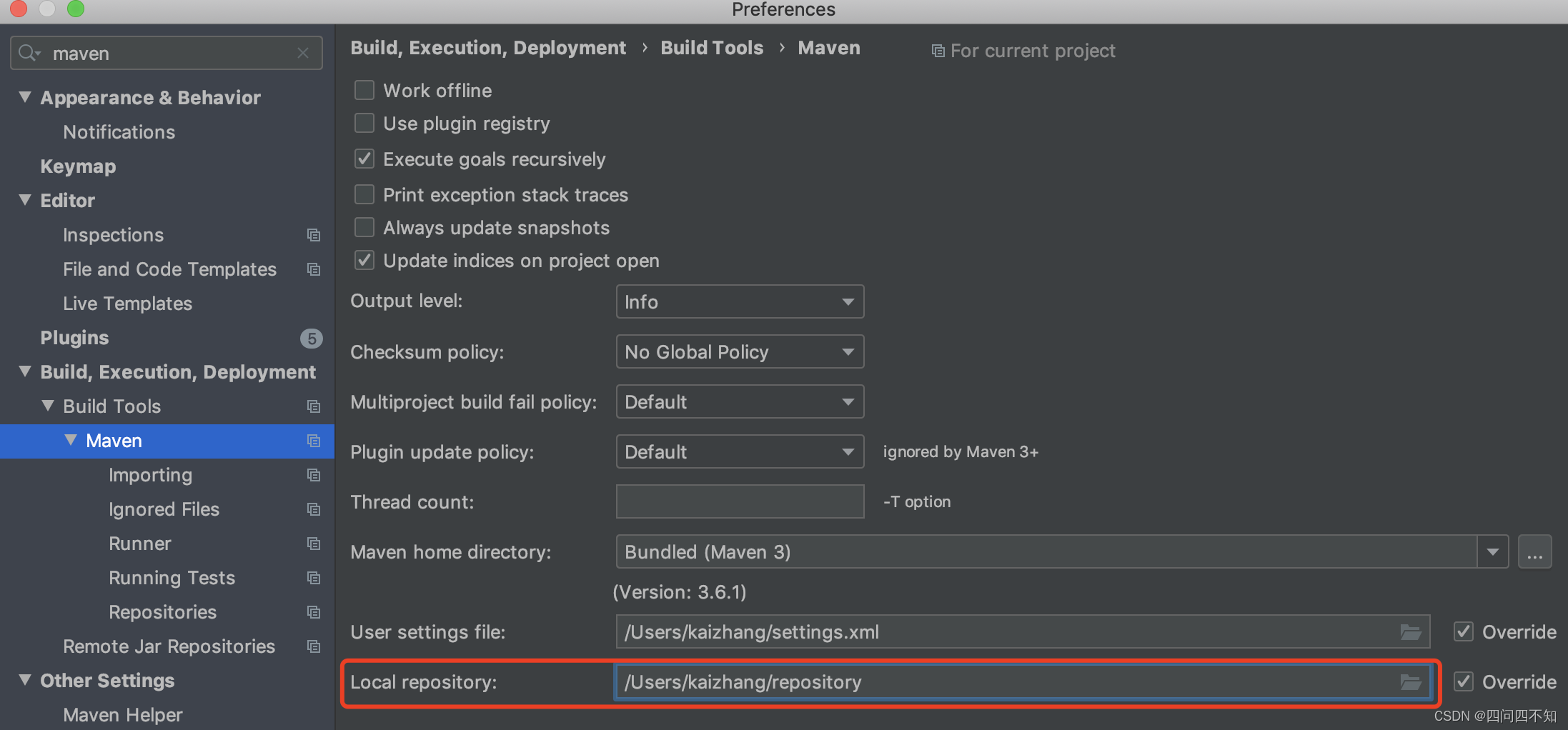Click the "ignored by Maven 3+" note

point(961,451)
